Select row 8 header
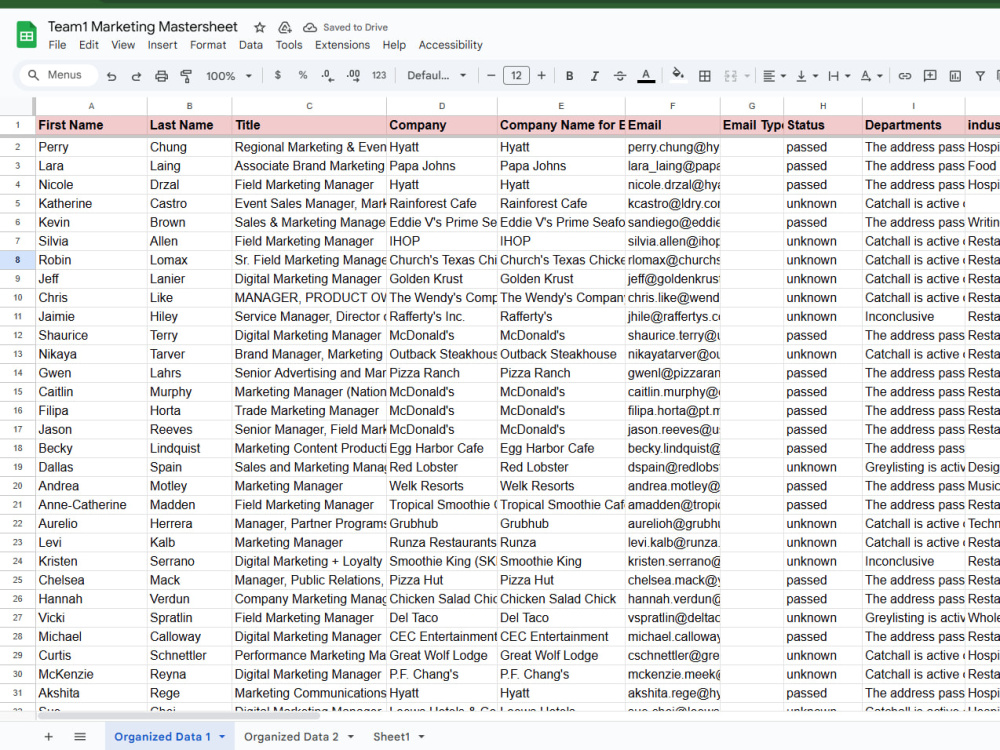This screenshot has width=1000, height=750. pos(17,260)
